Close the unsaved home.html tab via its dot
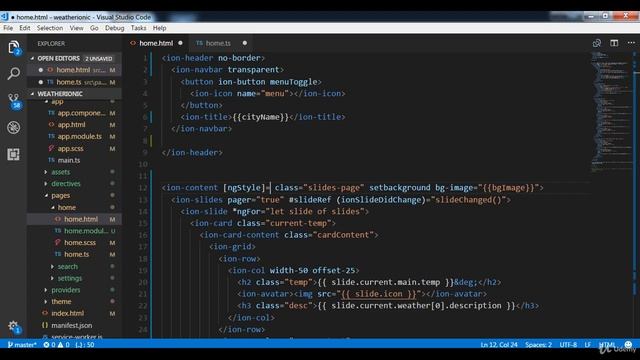Viewport: 640px width, 360px height. tap(180, 43)
